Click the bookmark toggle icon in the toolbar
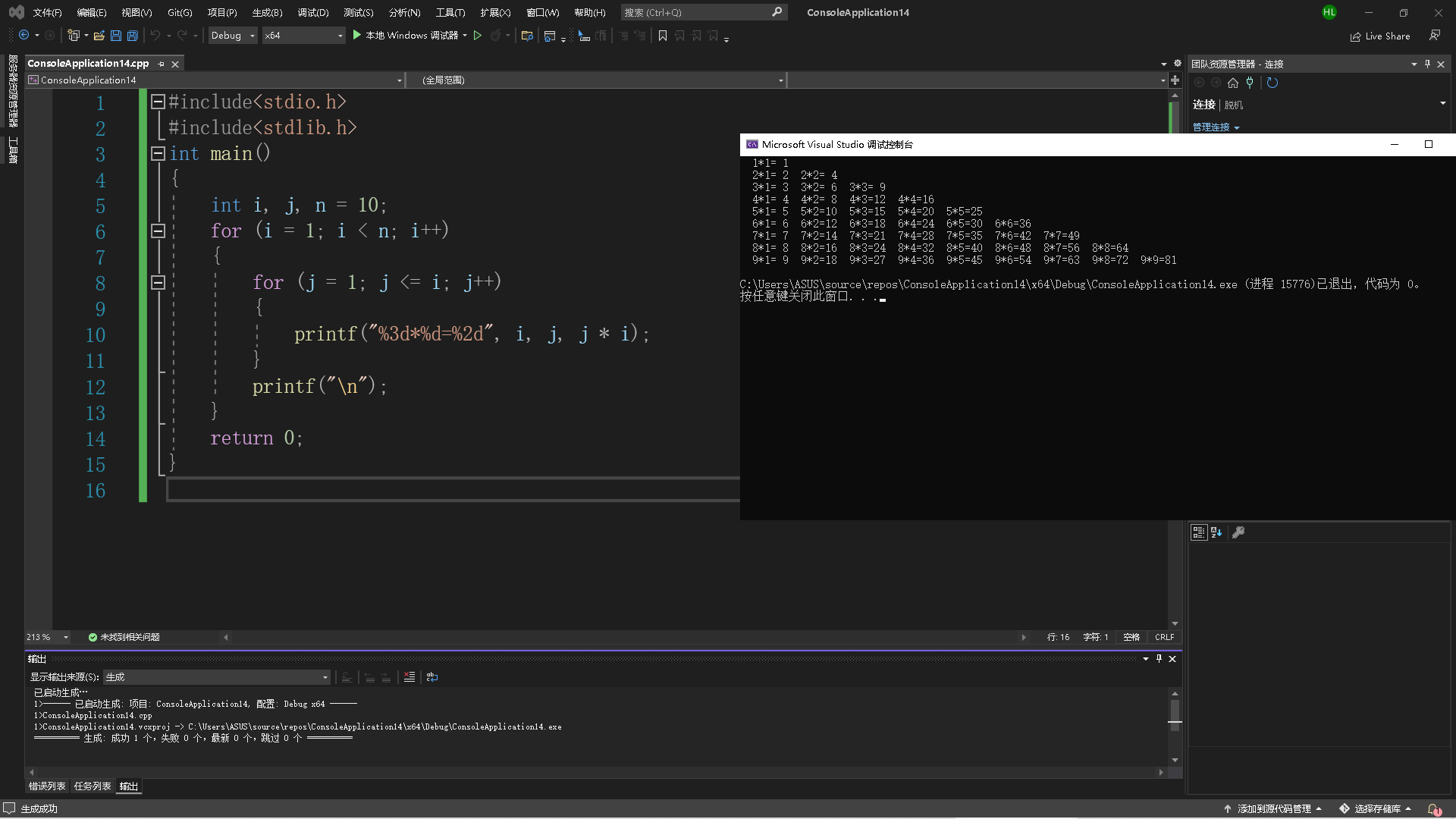Viewport: 1456px width, 819px height. tap(663, 36)
